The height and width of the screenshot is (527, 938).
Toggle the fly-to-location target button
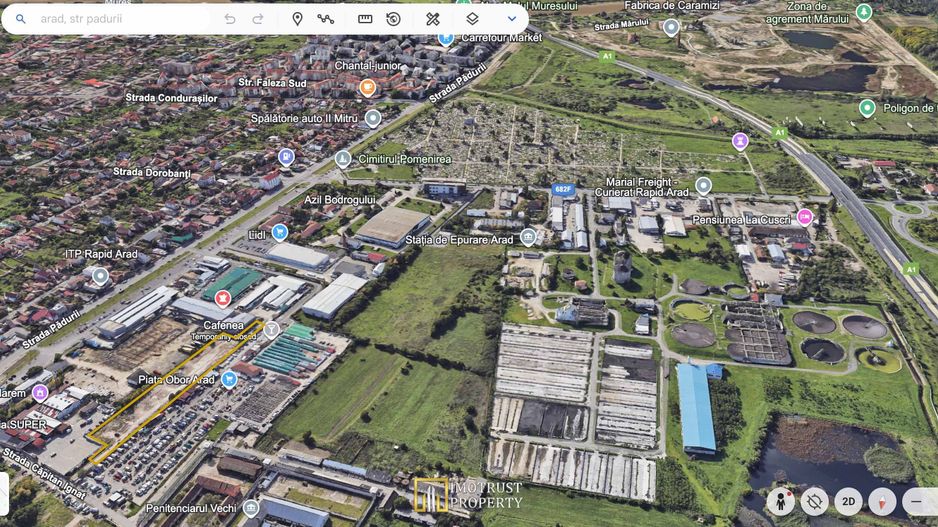click(x=814, y=501)
